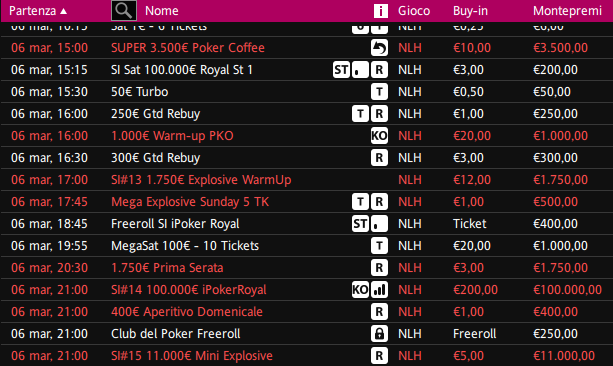Select SI#15 11.000€ Mini Explosive row
Image resolution: width=613 pixels, height=366 pixels.
[x=306, y=356]
